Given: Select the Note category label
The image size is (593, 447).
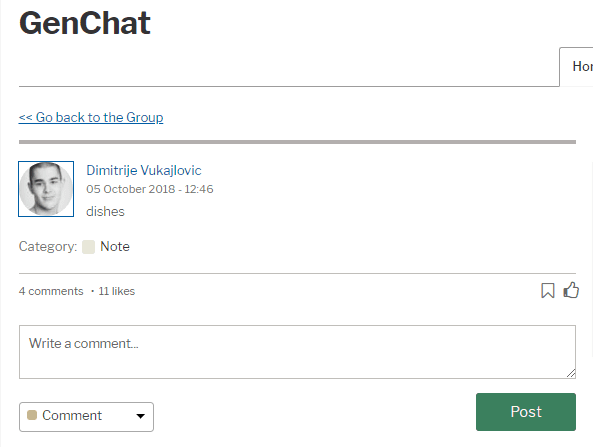Looking at the screenshot, I should pyautogui.click(x=115, y=247).
